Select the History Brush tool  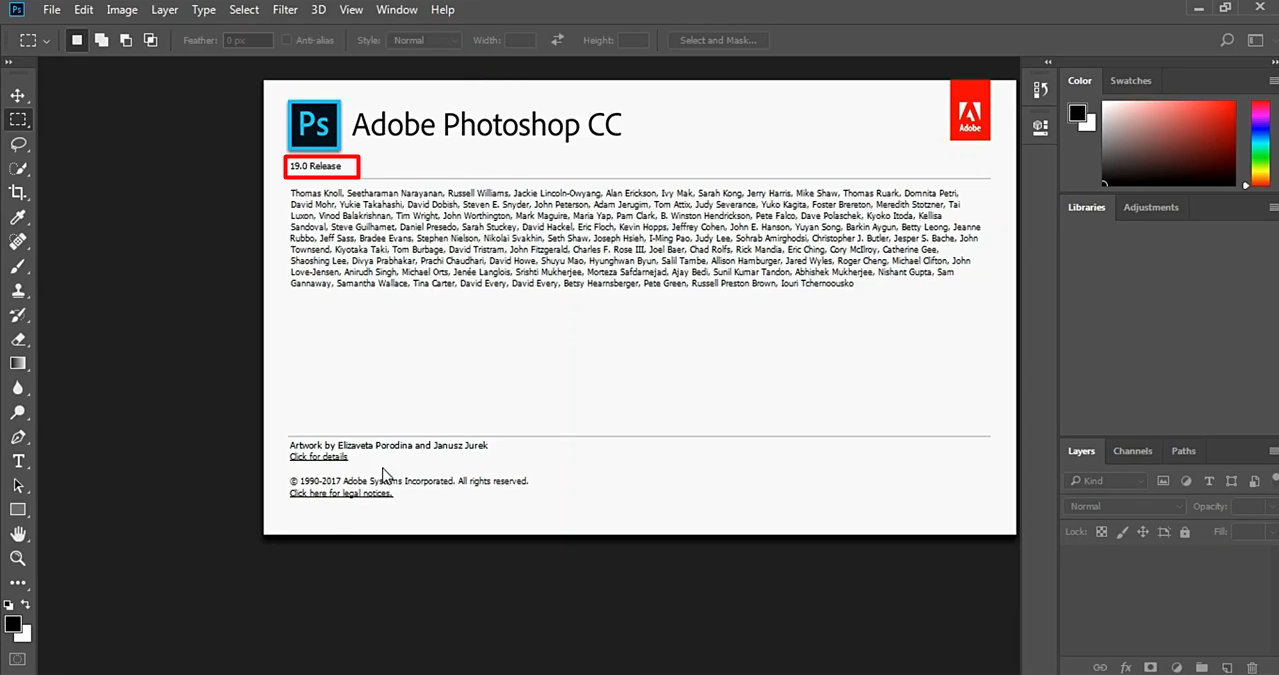18,315
